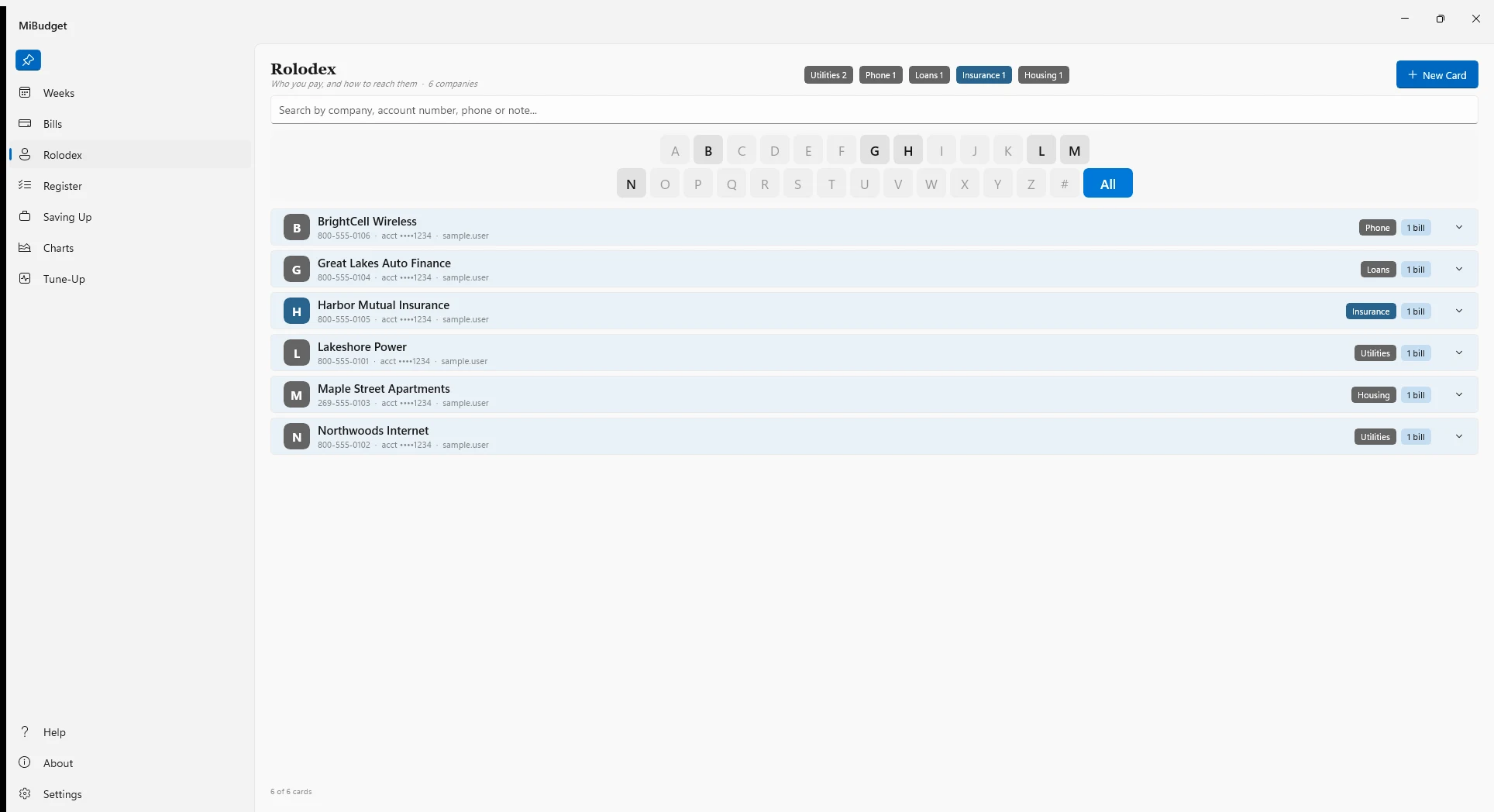Click the M avatar of Maple Street Apartments
Screen dimensions: 1494x812
tap(296, 395)
